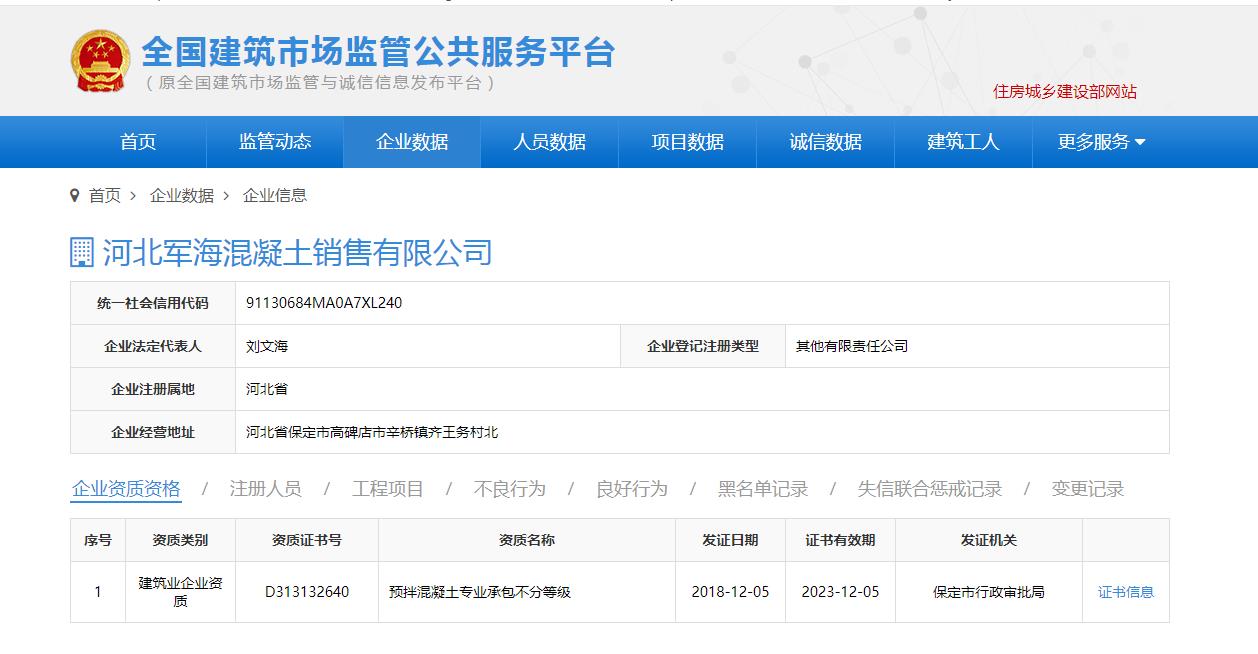The width and height of the screenshot is (1258, 654).
Task: Click credit code 91130684MA0A7XL240
Action: (x=324, y=303)
